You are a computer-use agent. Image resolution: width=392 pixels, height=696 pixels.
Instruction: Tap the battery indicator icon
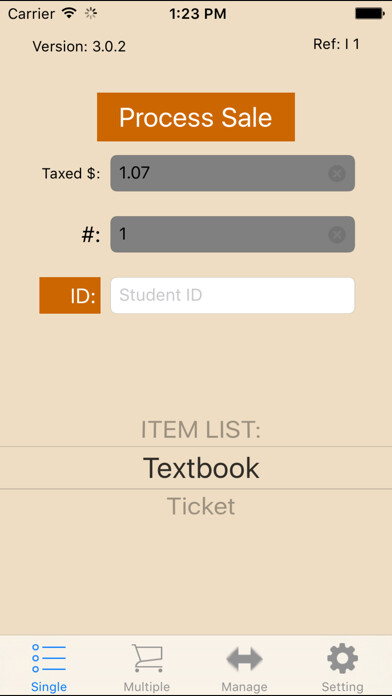369,14
